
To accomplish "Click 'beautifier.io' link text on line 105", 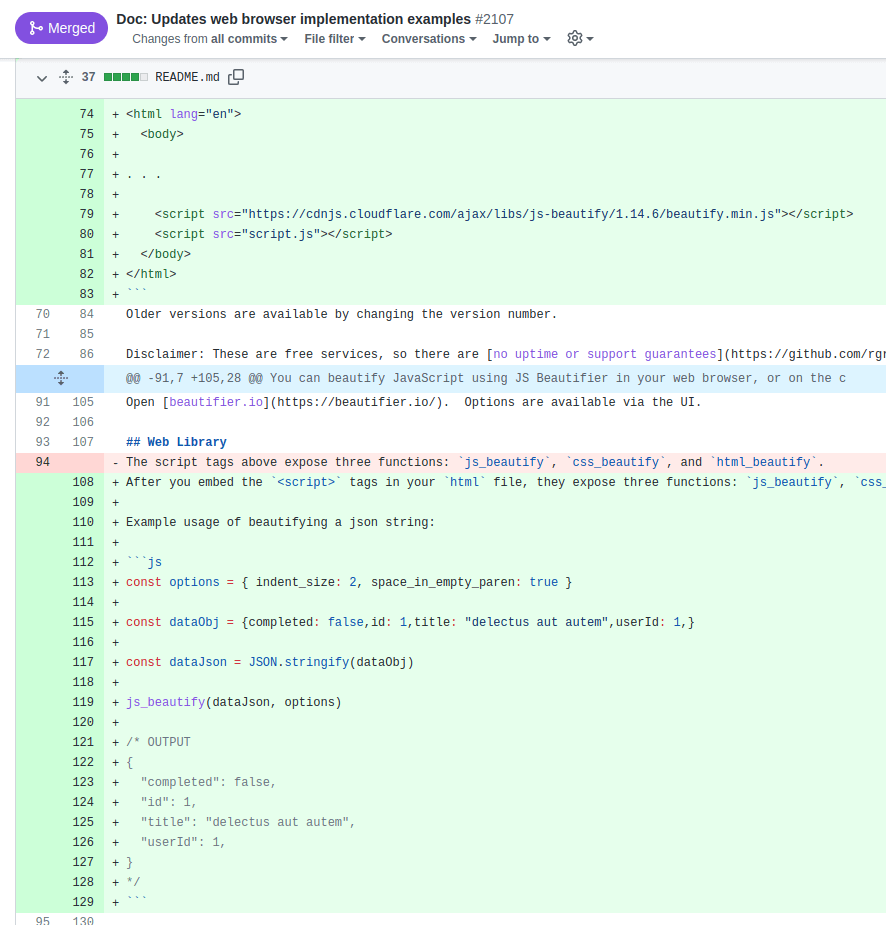I will coord(216,402).
